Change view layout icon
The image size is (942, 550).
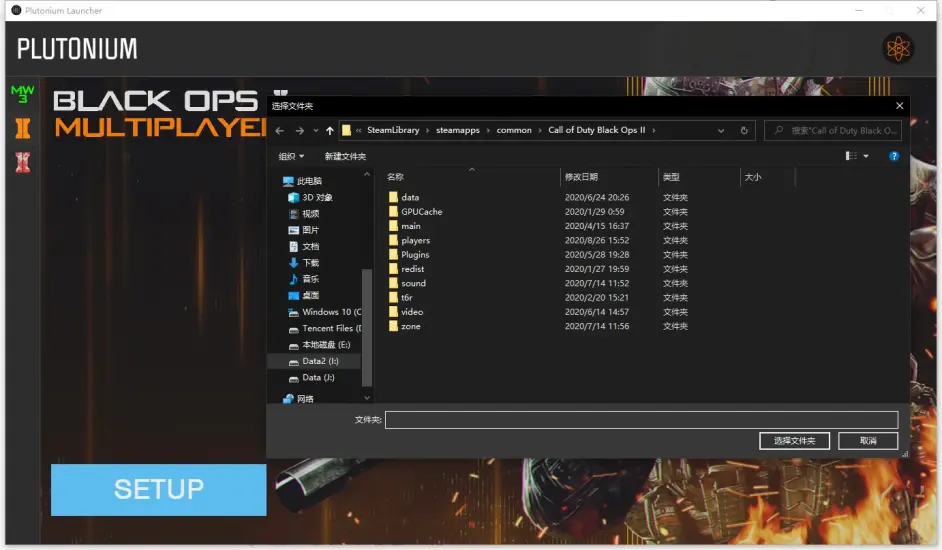coord(851,156)
